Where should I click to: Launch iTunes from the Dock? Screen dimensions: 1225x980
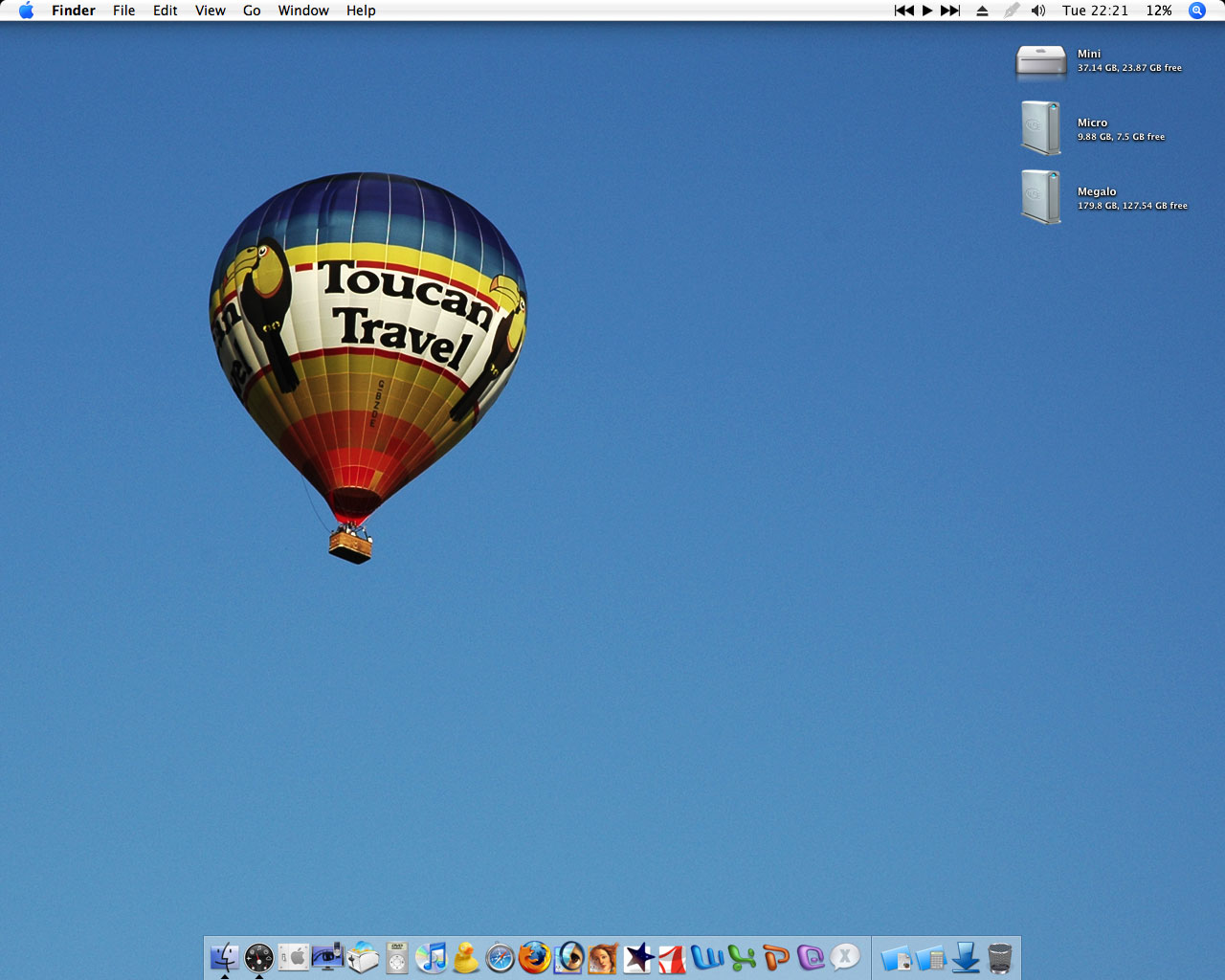tap(432, 957)
